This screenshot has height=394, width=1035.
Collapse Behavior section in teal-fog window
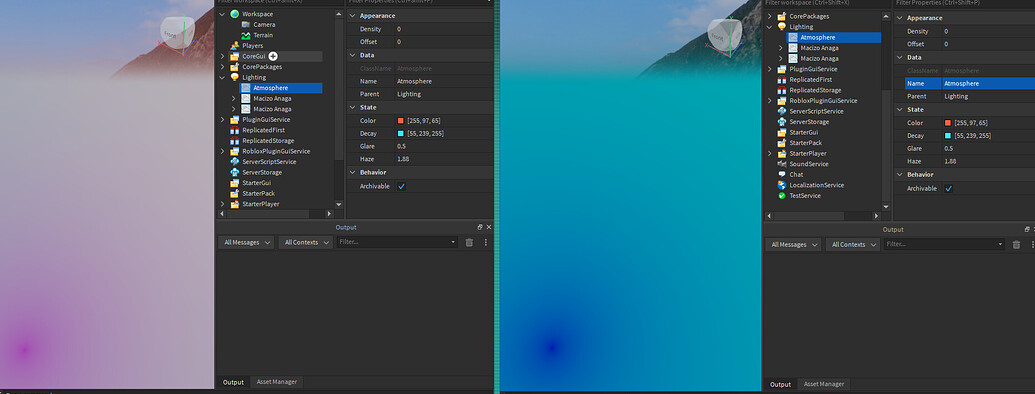coord(899,174)
